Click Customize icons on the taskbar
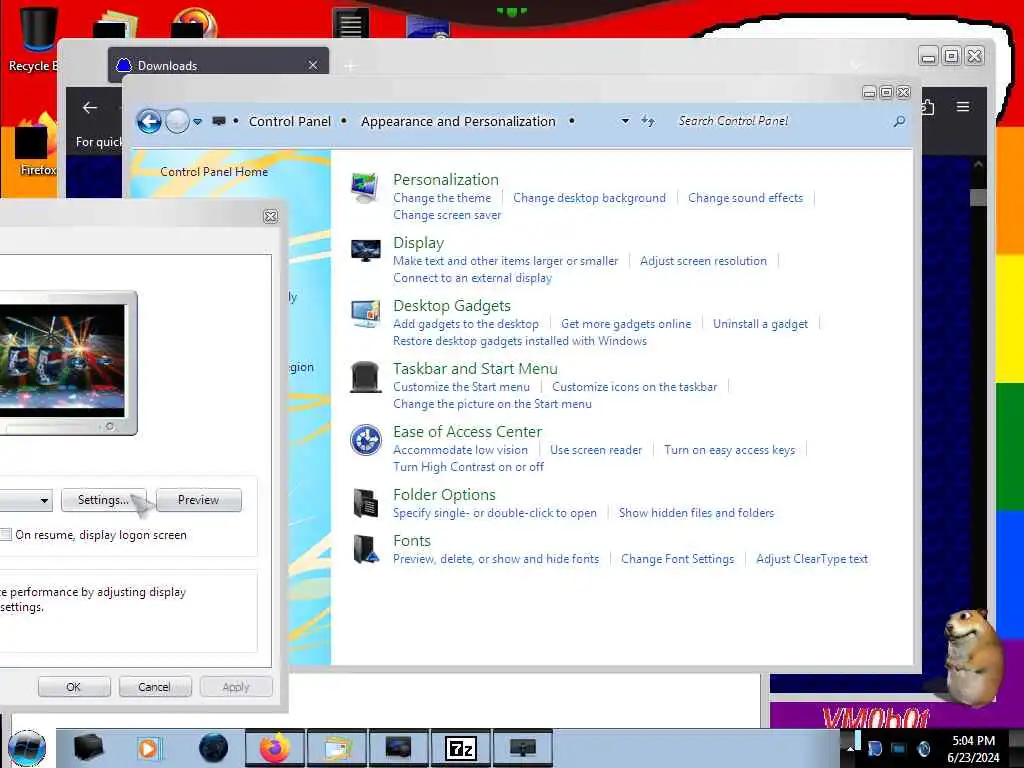This screenshot has height=768, width=1024. 634,387
